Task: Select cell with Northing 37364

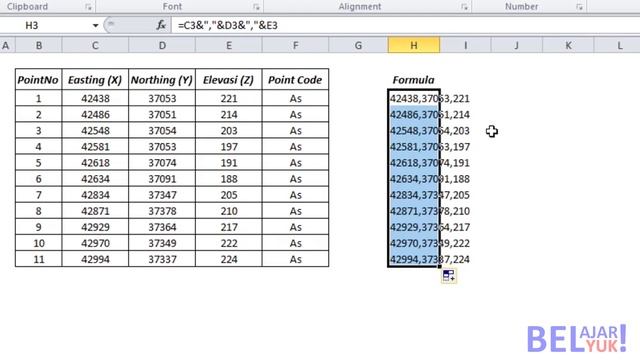Action: point(162,227)
